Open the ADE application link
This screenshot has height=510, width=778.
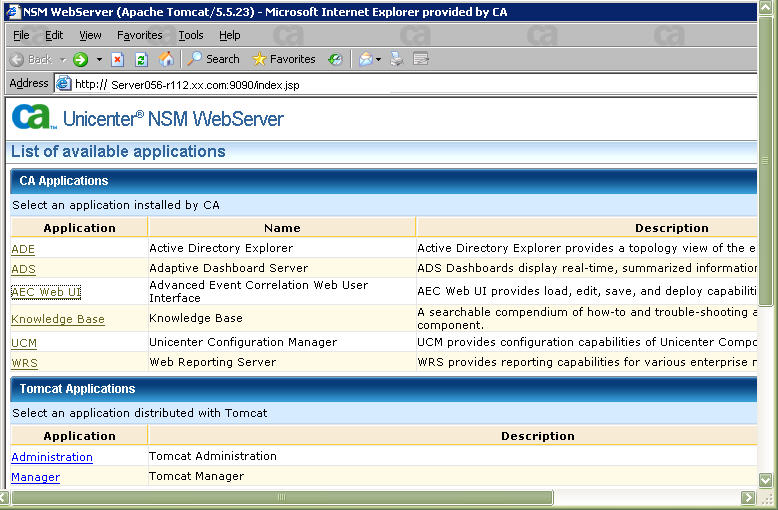(23, 249)
